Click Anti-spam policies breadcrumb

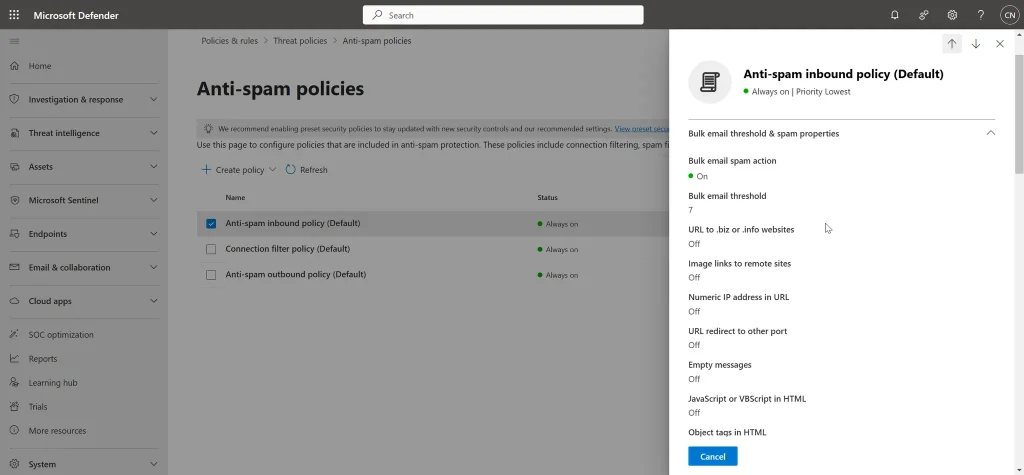(377, 41)
